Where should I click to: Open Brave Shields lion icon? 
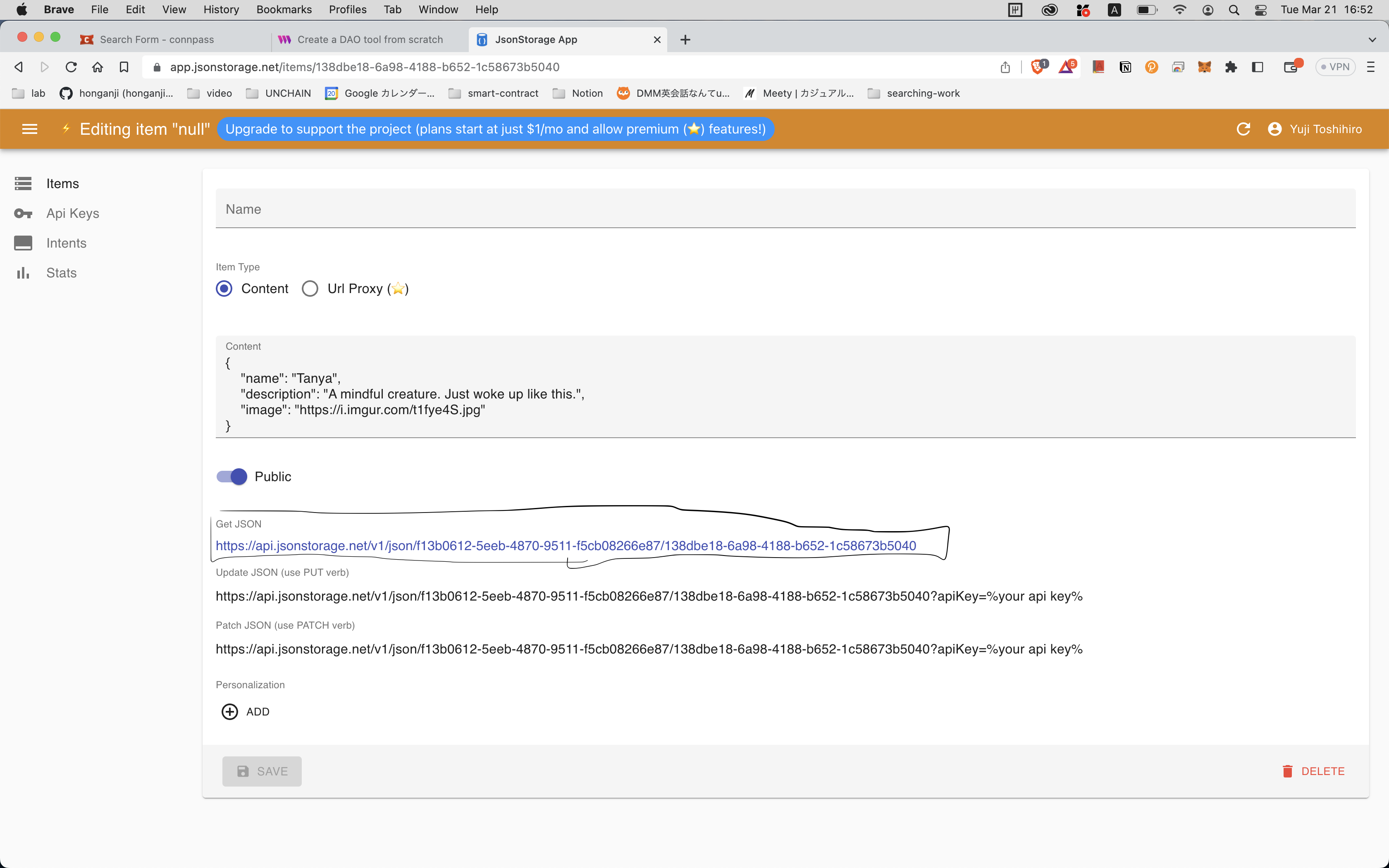(x=1038, y=67)
